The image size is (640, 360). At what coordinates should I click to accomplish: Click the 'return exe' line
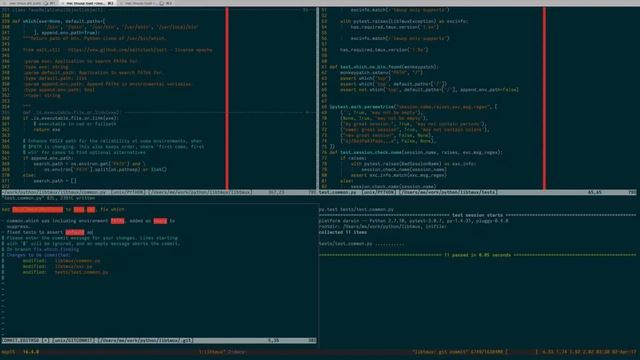tap(47, 130)
